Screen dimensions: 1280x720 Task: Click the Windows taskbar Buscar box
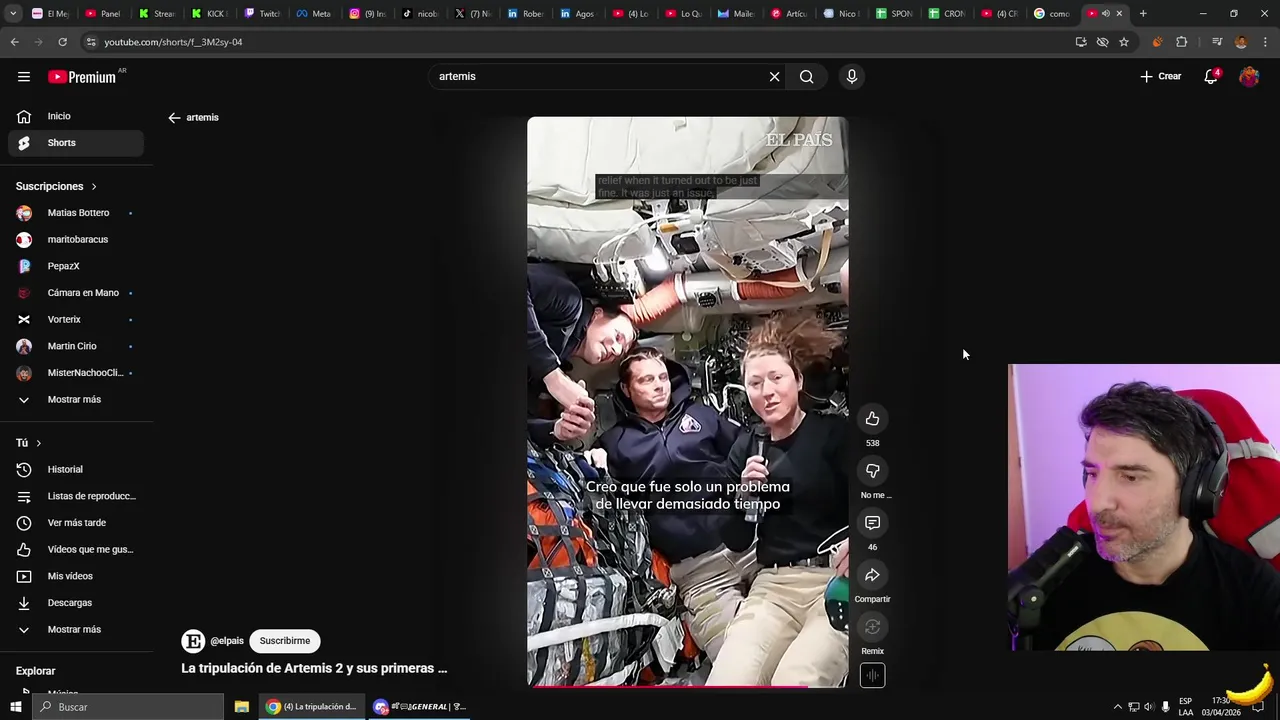(x=128, y=707)
